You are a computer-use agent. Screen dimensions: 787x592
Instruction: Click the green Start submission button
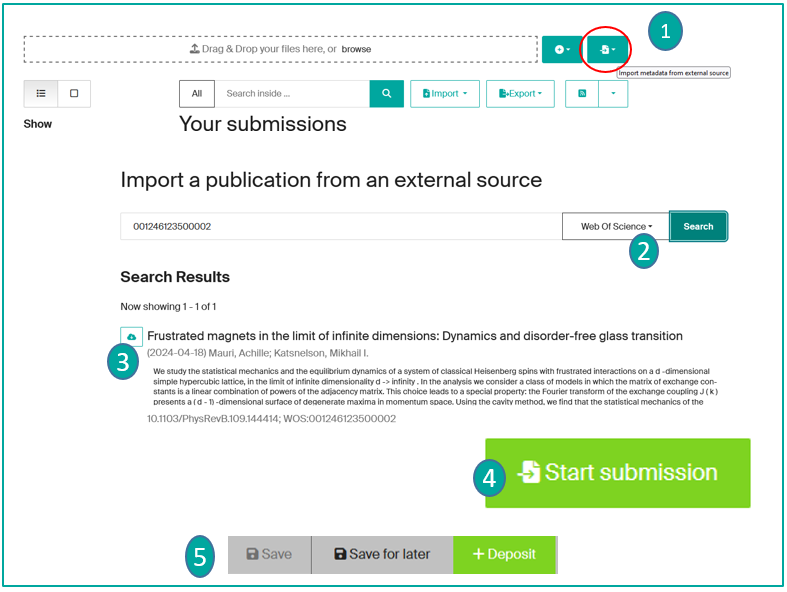(617, 473)
